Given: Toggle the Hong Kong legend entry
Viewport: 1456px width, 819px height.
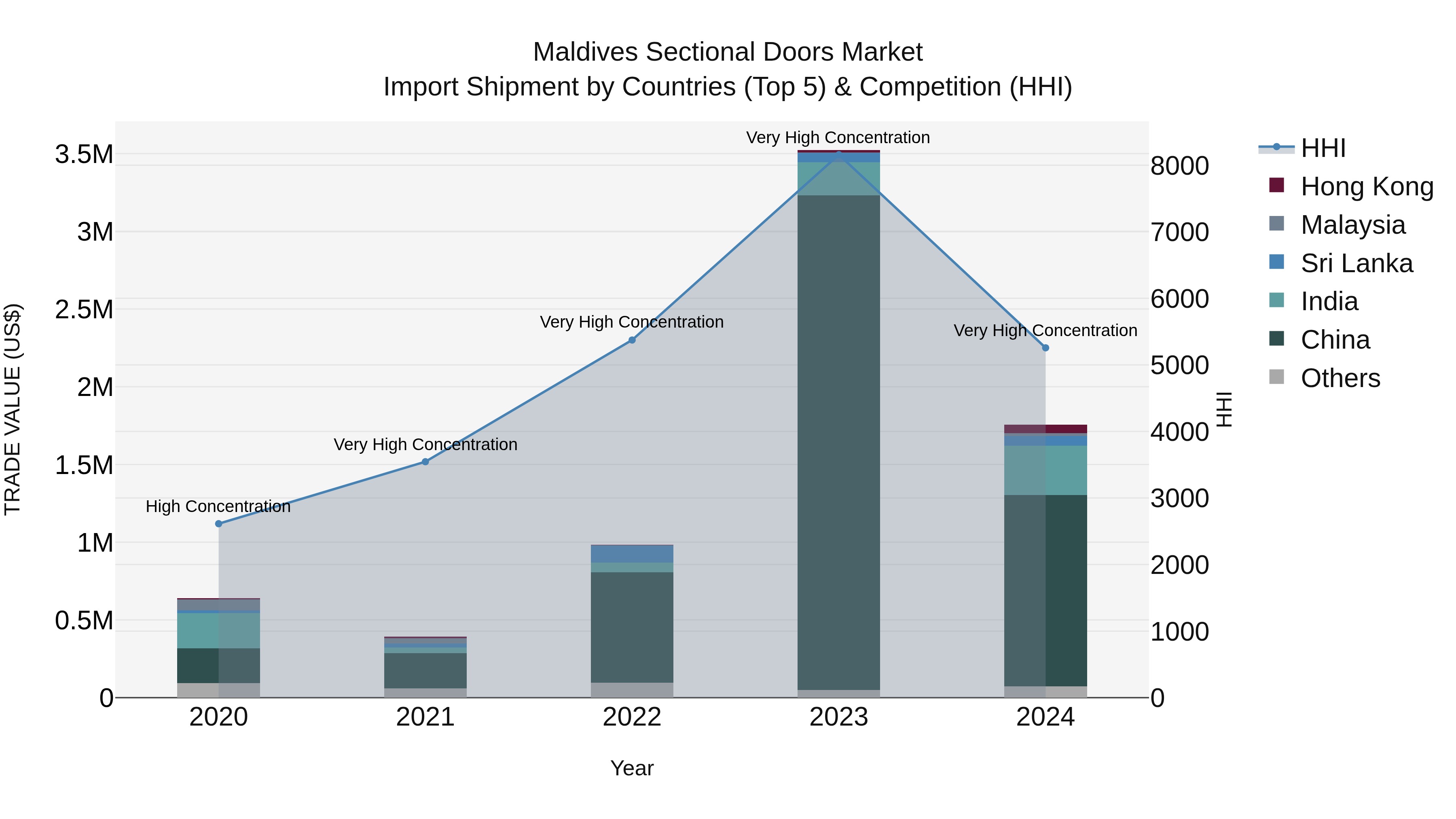Looking at the screenshot, I should [x=1351, y=186].
